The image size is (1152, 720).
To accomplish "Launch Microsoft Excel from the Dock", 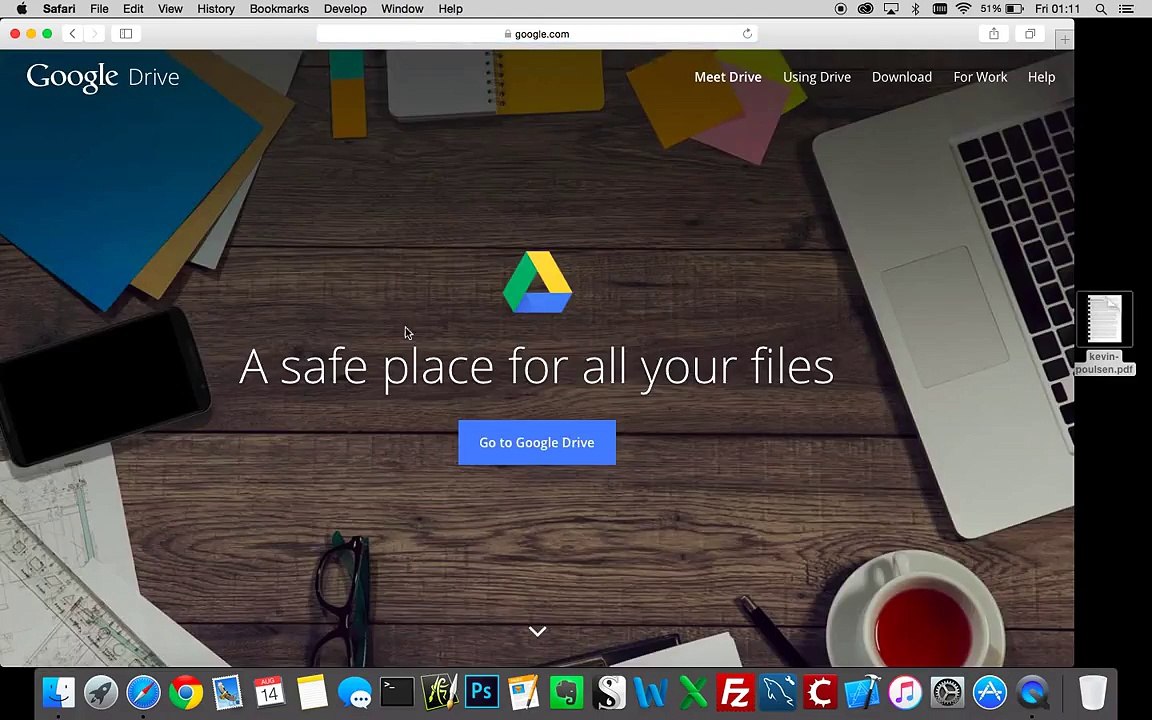I will pyautogui.click(x=693, y=692).
